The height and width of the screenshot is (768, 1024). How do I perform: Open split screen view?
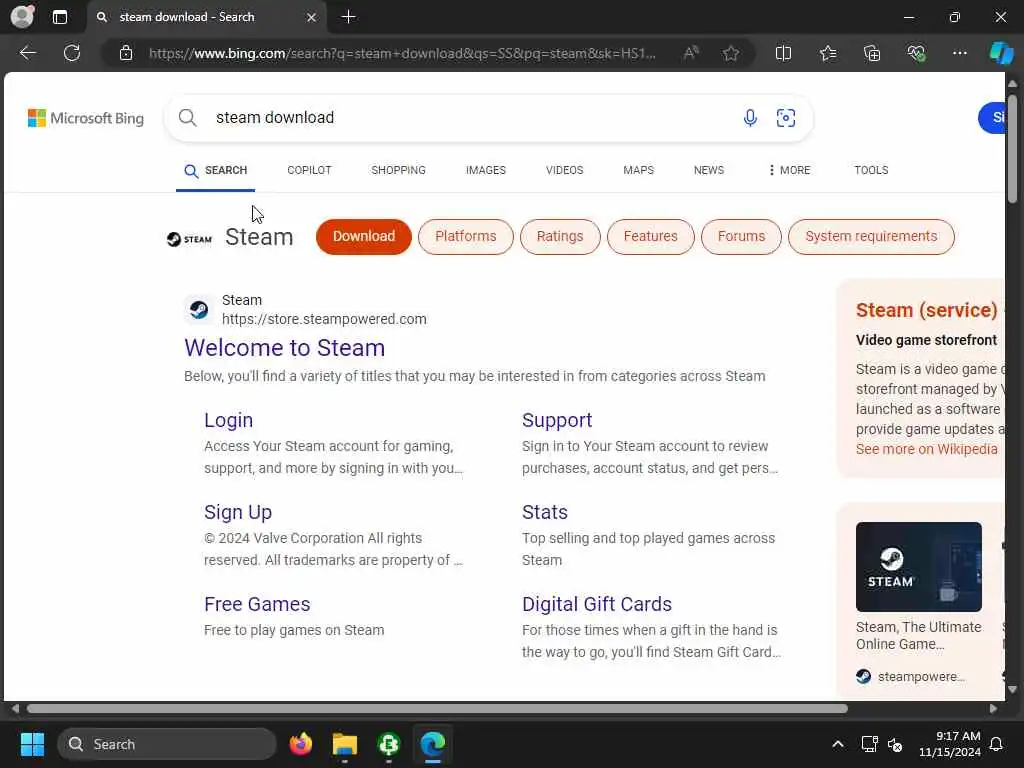click(x=783, y=53)
